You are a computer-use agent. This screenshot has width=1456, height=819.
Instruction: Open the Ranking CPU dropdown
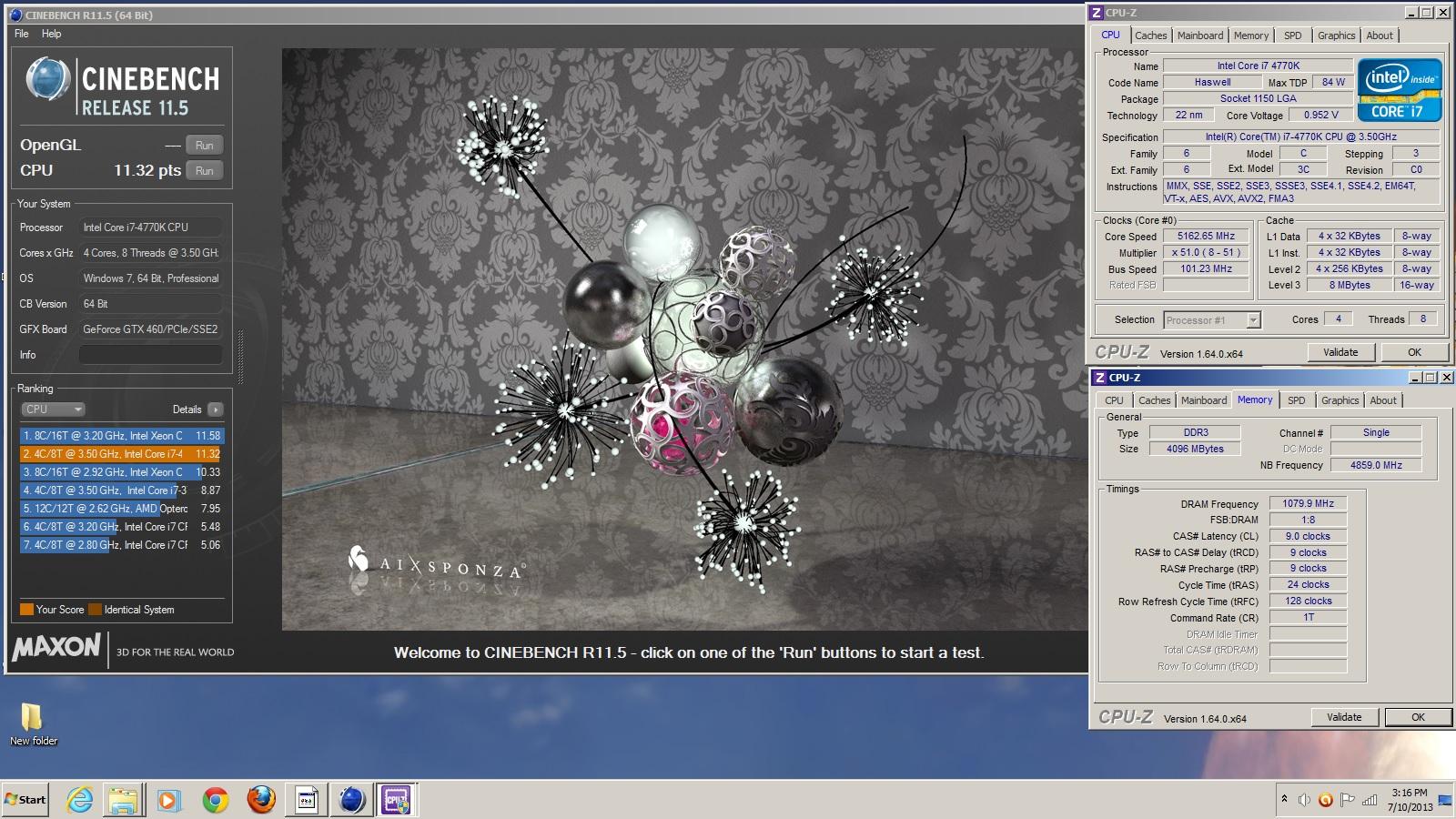click(53, 409)
